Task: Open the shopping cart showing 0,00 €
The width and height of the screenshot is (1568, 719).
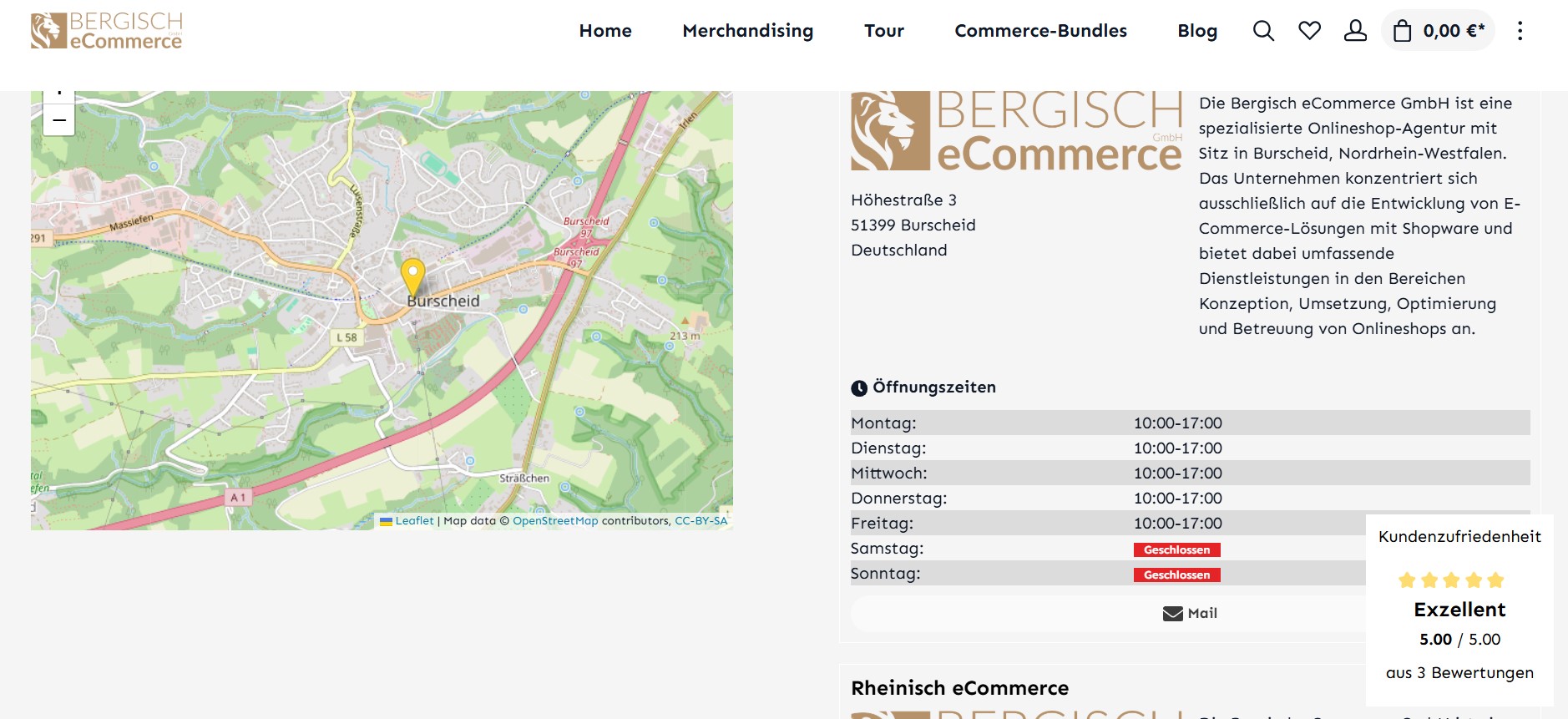Action: (1438, 31)
